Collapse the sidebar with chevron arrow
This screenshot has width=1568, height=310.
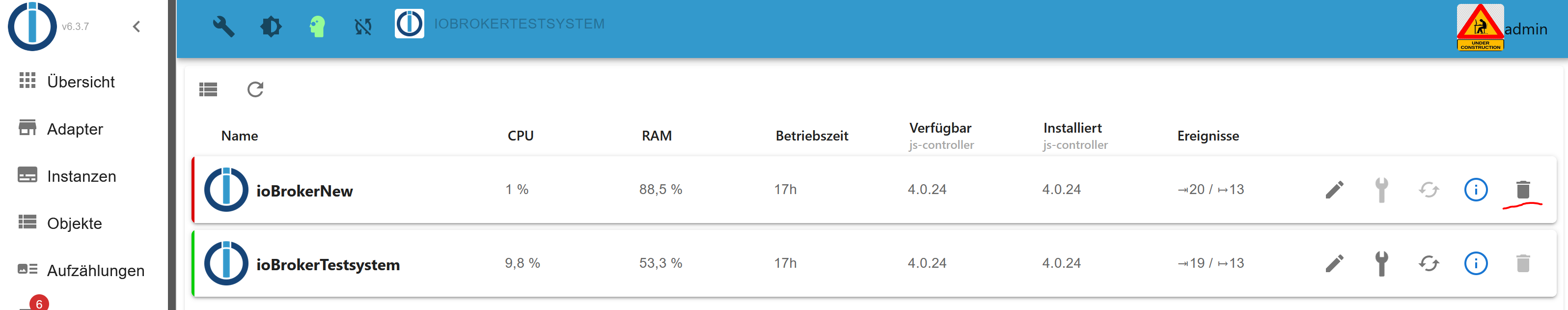[x=137, y=26]
